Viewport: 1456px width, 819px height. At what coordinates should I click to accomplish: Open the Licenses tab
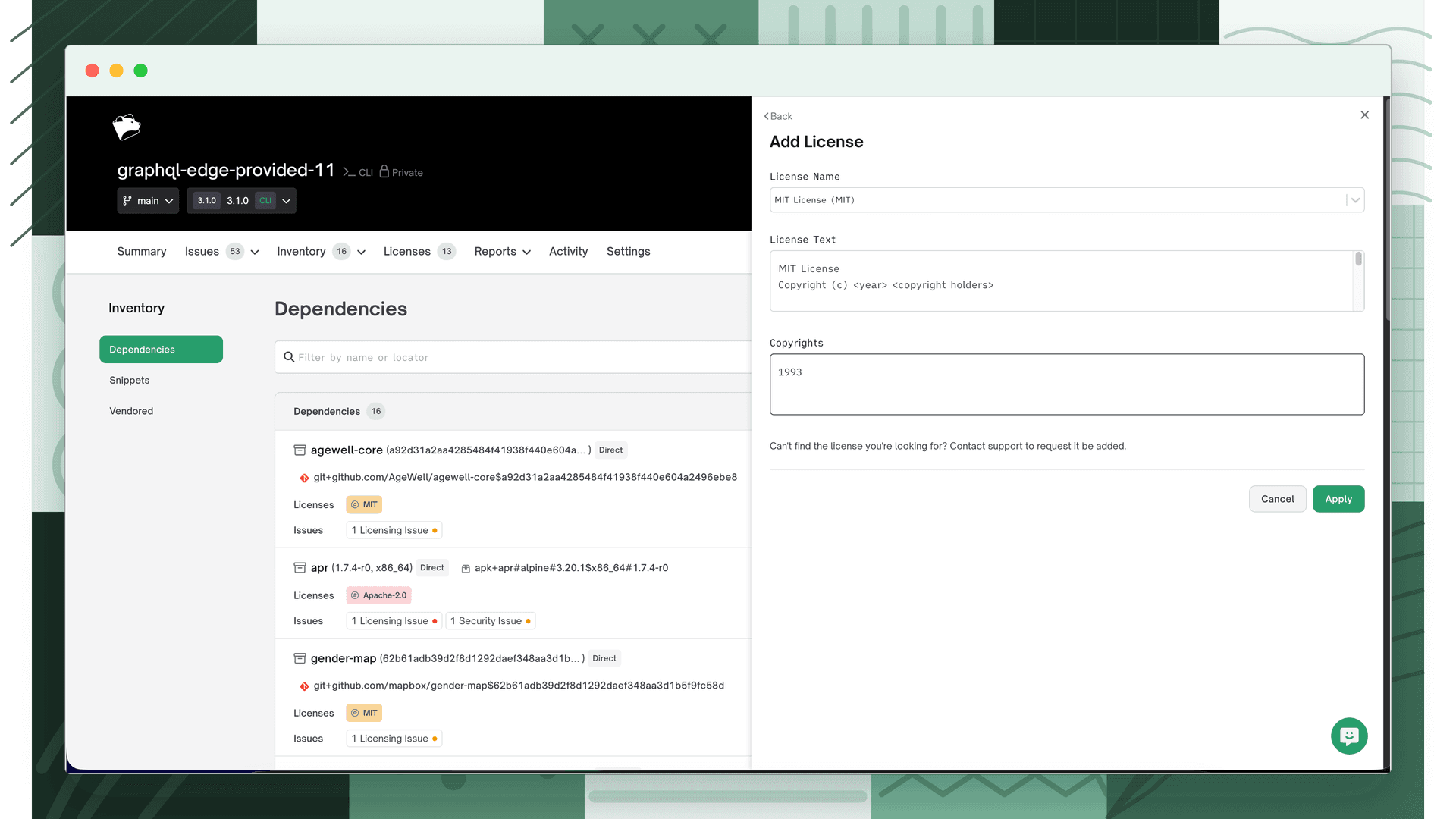(x=419, y=252)
